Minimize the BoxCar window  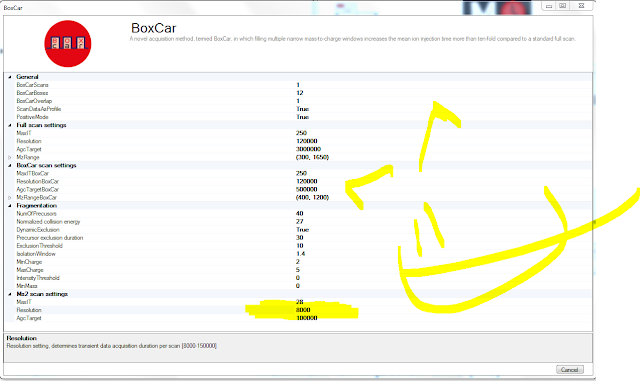point(549,6)
